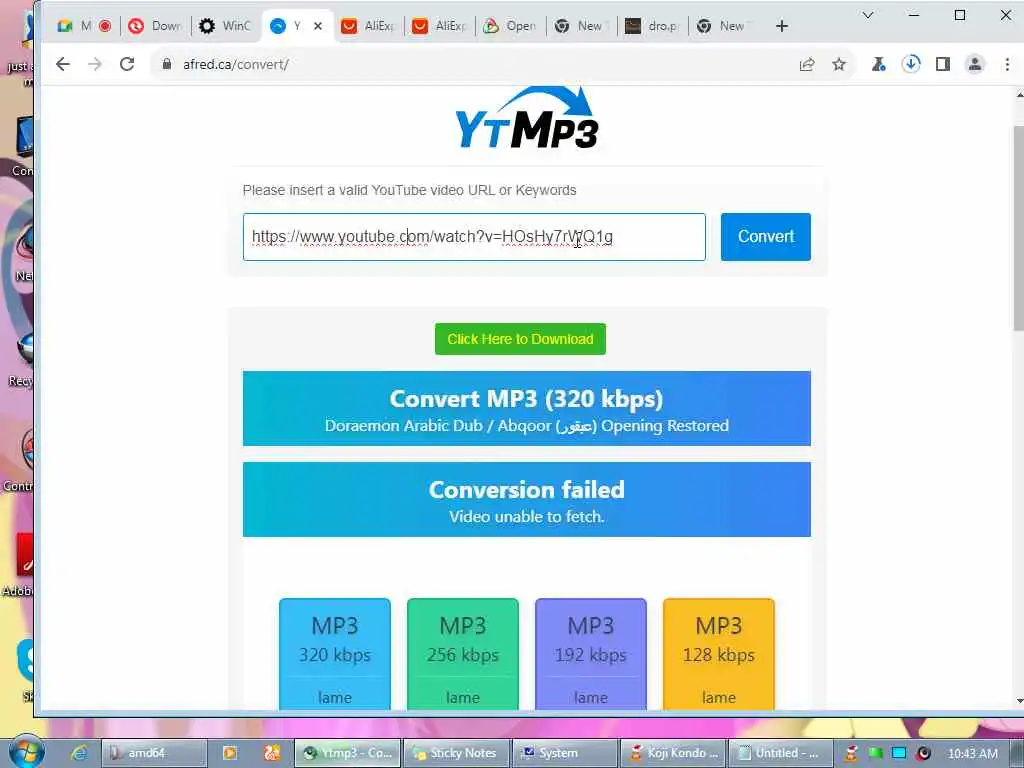The height and width of the screenshot is (768, 1024).
Task: Go forward with the forward arrow
Action: pyautogui.click(x=95, y=64)
